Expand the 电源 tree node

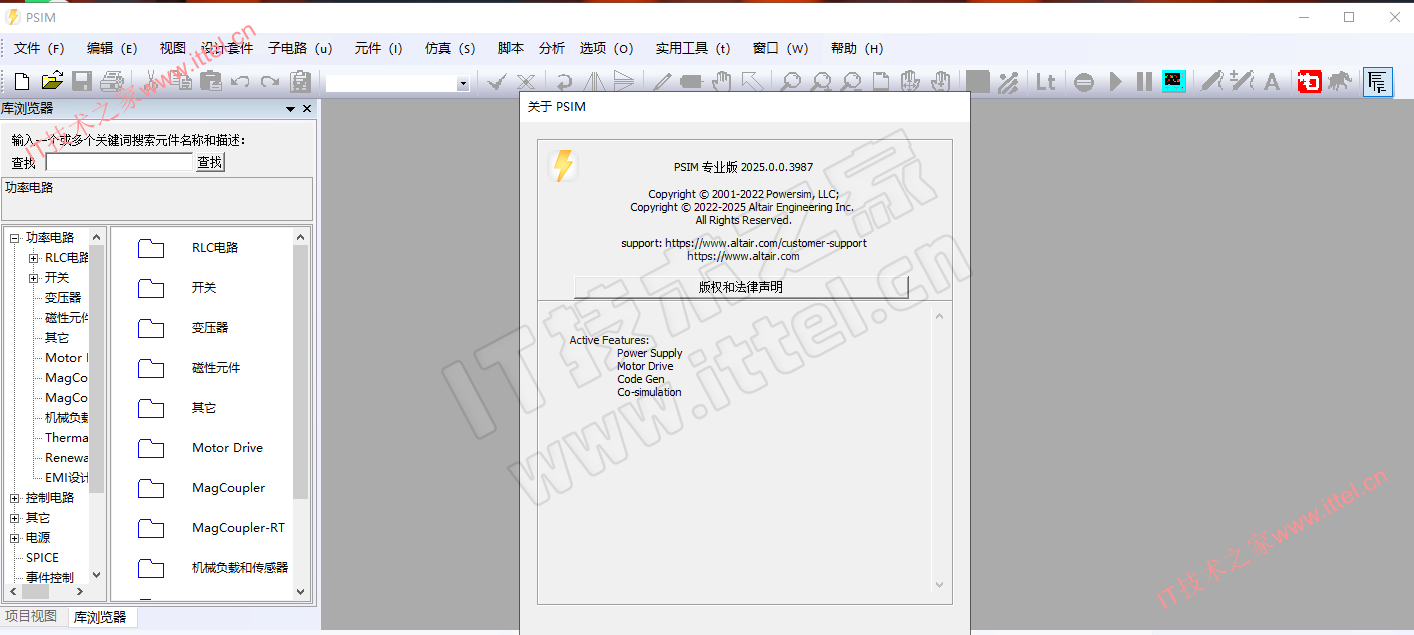[x=15, y=538]
